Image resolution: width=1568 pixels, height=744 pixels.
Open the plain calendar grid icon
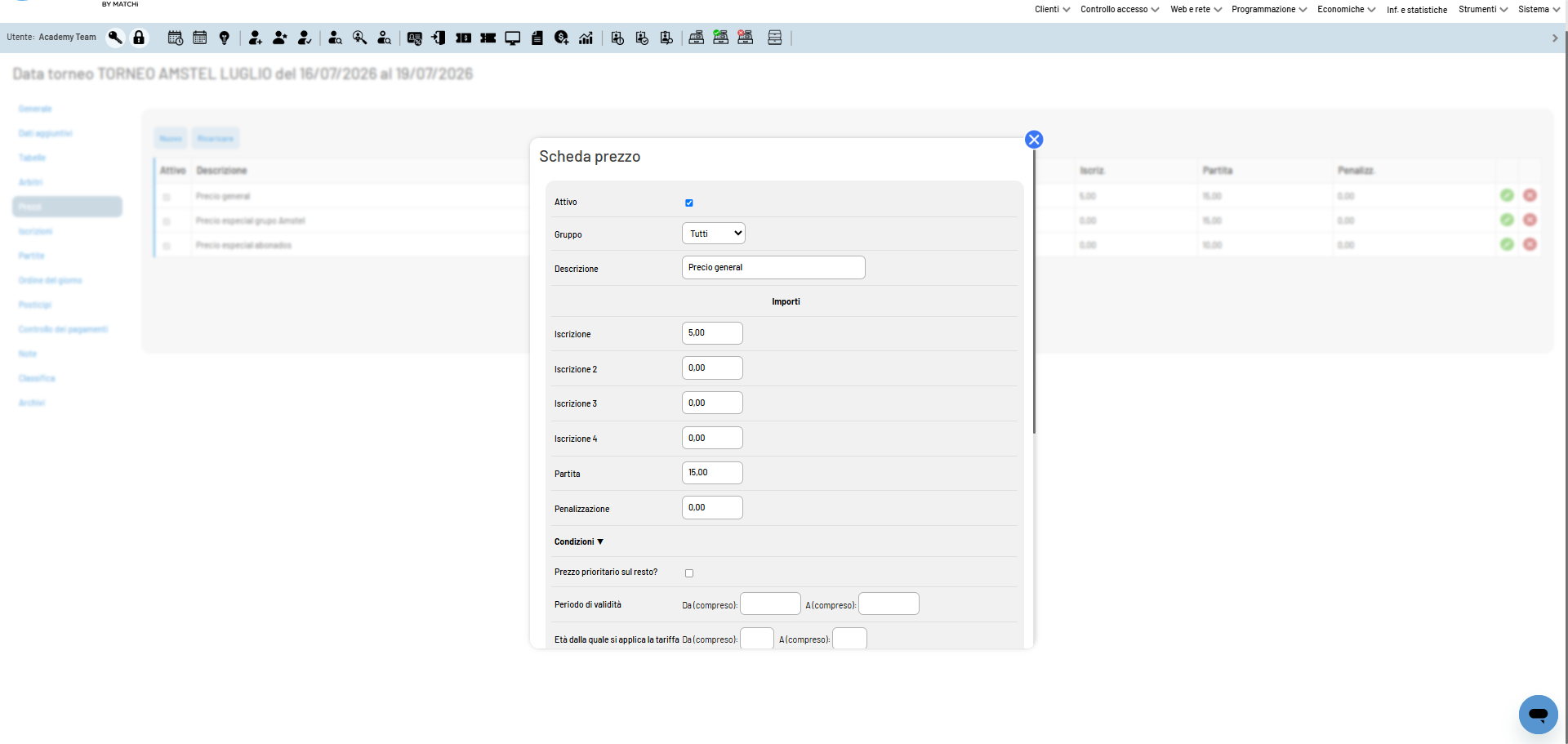200,38
